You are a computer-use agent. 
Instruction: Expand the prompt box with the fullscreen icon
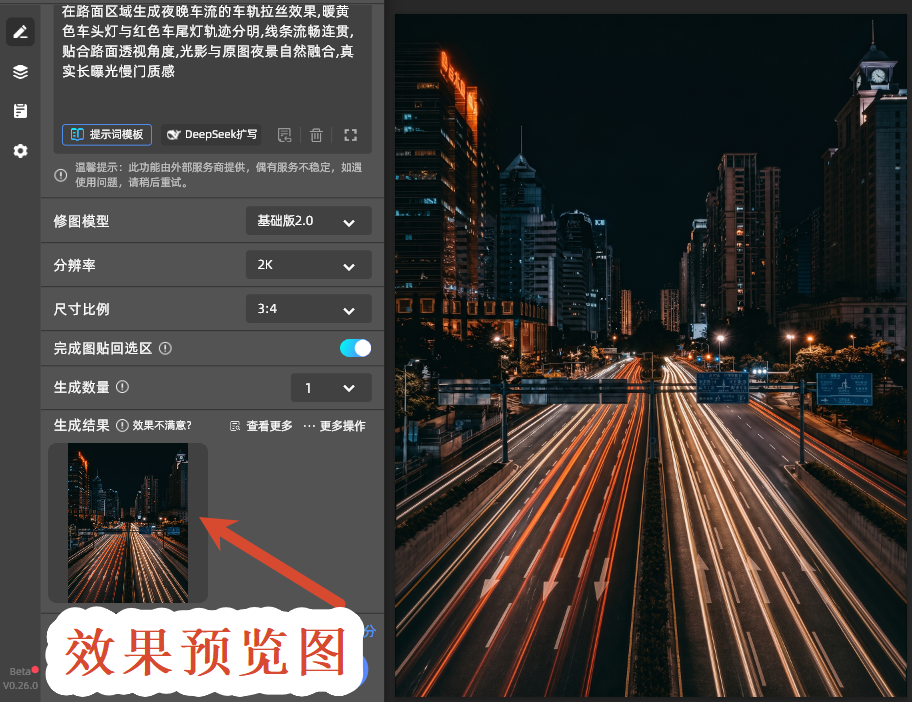click(x=350, y=135)
